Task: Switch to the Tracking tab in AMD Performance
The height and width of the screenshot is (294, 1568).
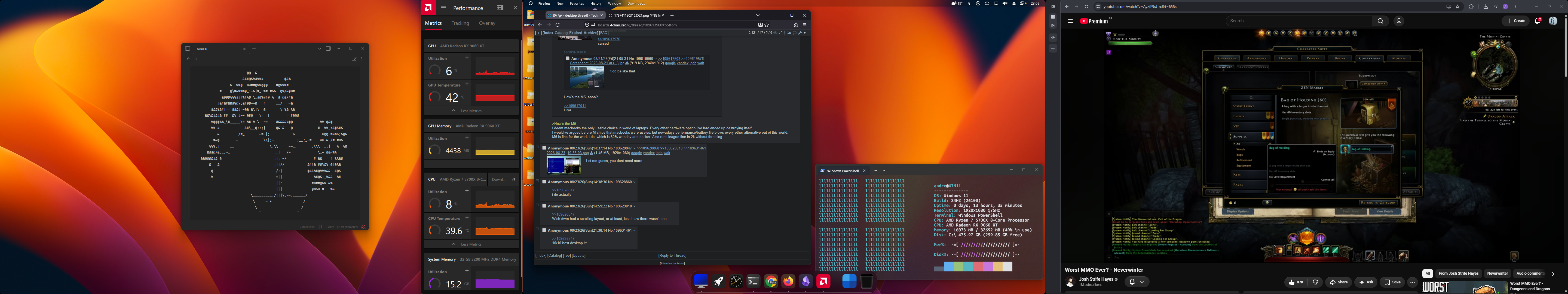Action: click(x=460, y=23)
